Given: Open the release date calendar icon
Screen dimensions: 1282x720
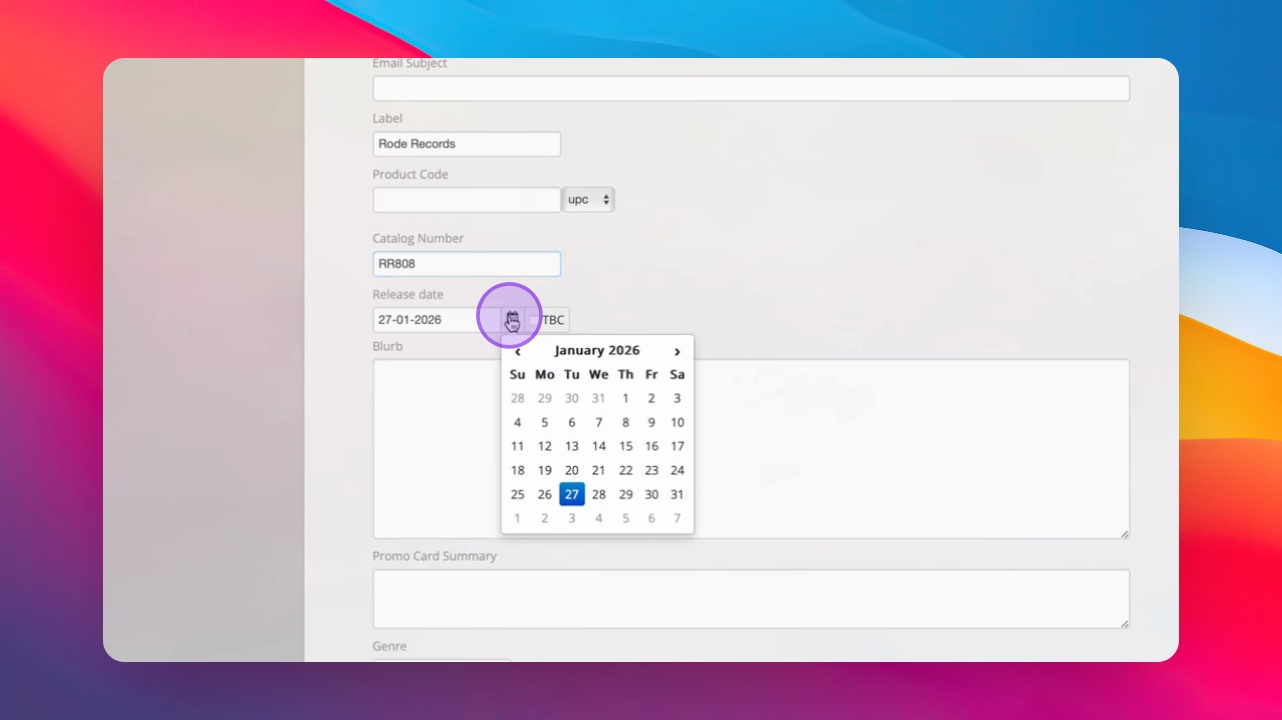Looking at the screenshot, I should 512,321.
